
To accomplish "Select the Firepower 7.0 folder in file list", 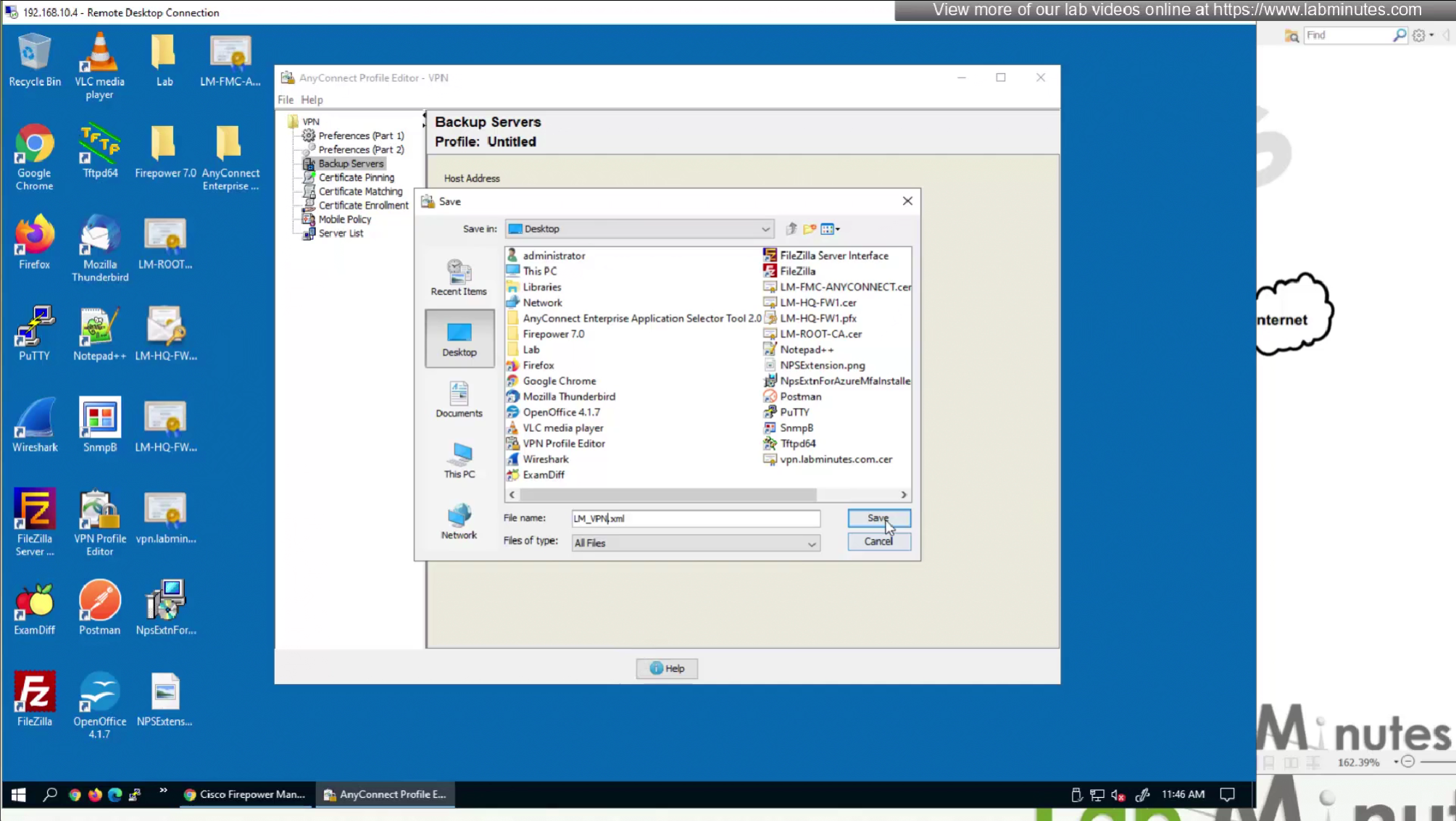I will [553, 334].
